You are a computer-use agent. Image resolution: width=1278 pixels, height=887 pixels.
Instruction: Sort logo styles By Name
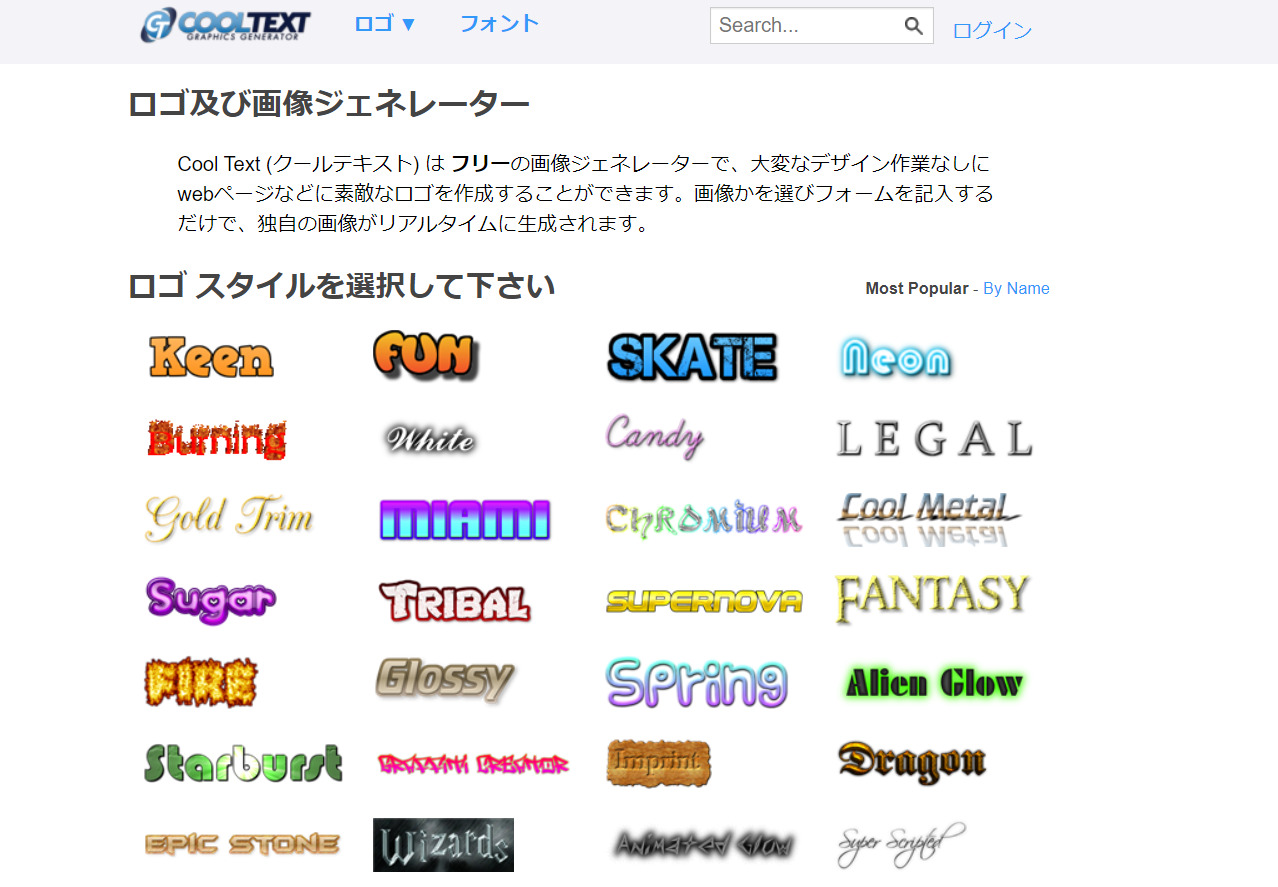tap(1016, 288)
